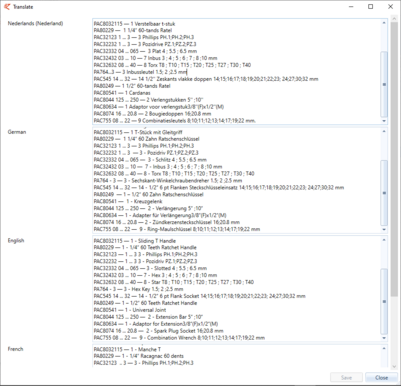Click the Dutch text box scrollbar thumb

click(x=384, y=84)
